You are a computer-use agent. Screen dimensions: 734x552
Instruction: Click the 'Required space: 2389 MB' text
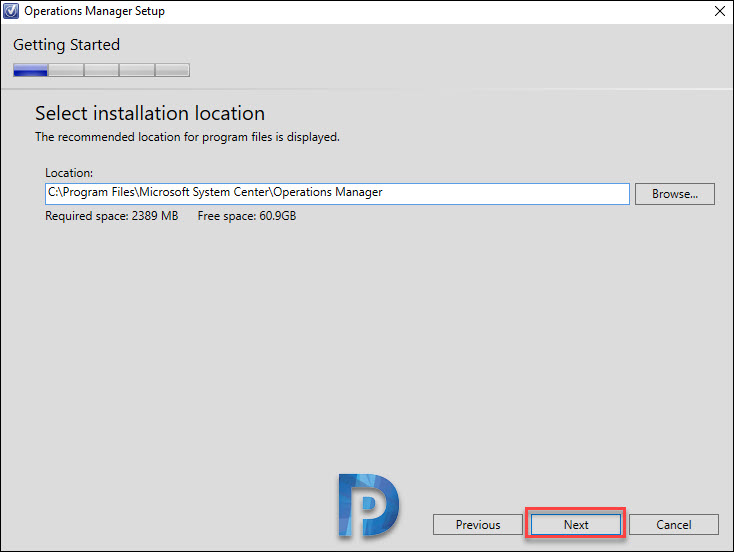pyautogui.click(x=111, y=216)
